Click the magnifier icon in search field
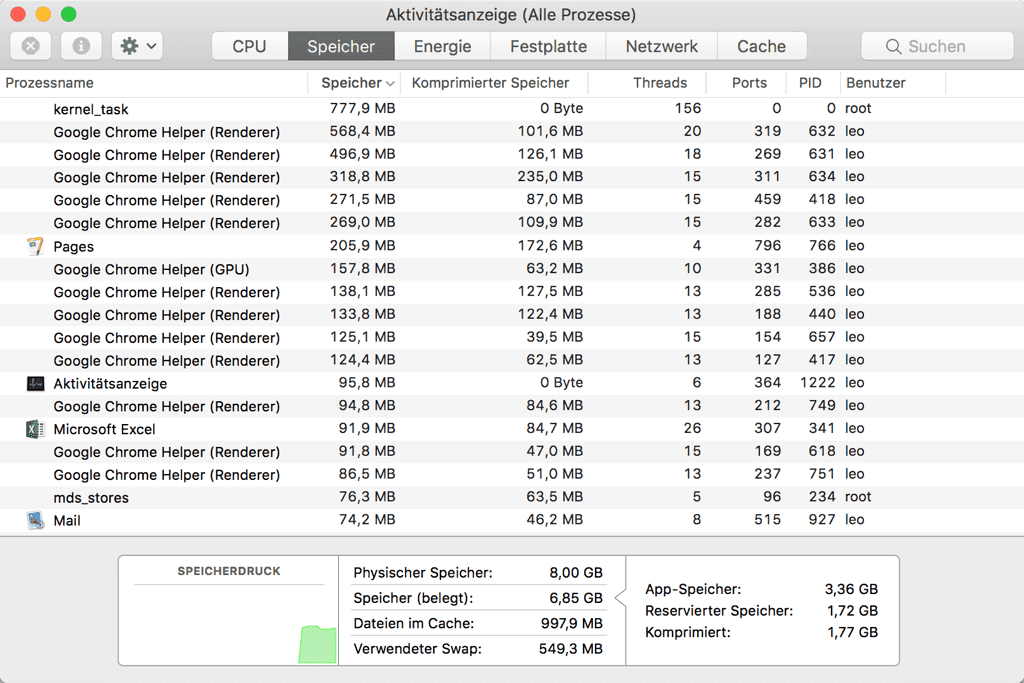 coord(893,46)
